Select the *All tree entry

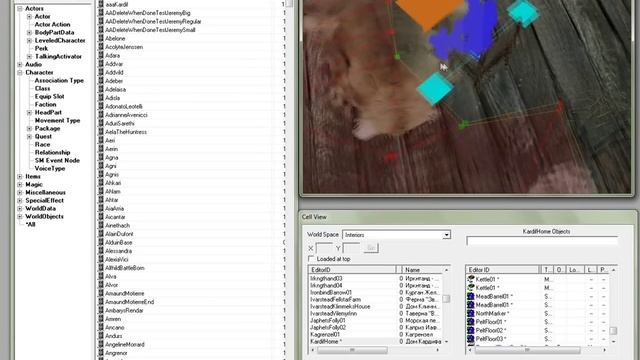(x=30, y=224)
